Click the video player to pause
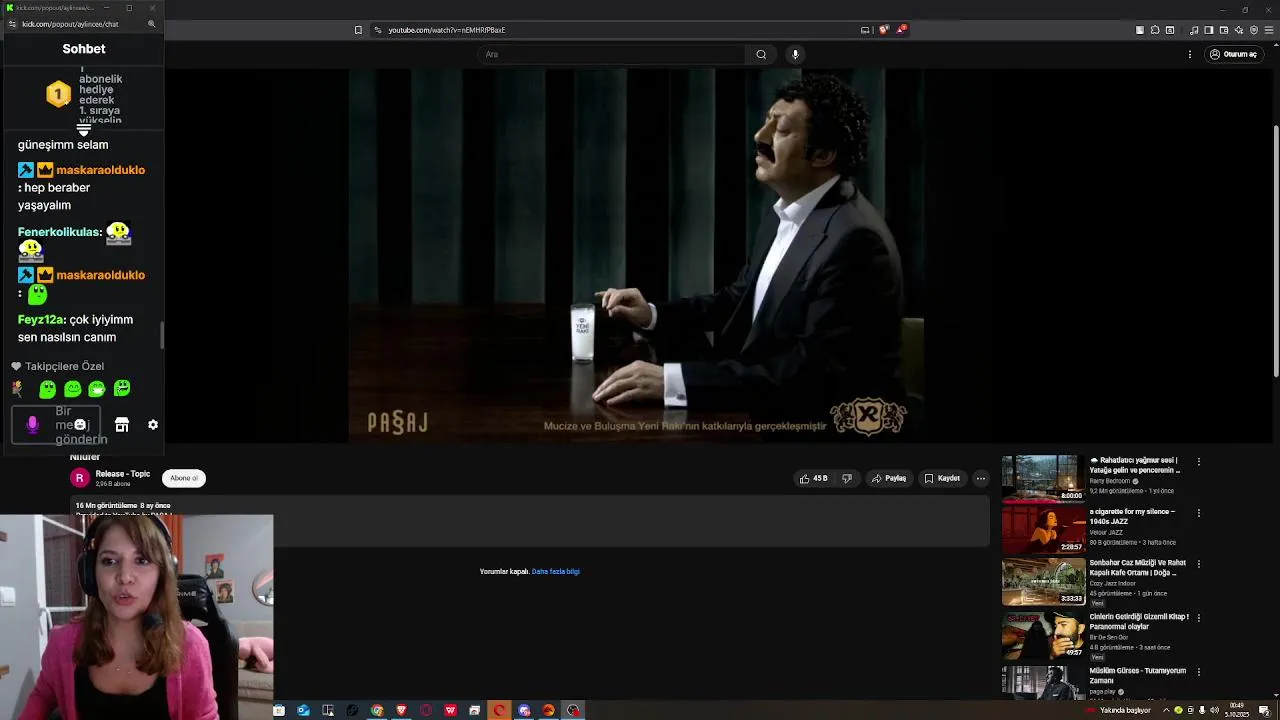The image size is (1280, 720). (x=636, y=254)
